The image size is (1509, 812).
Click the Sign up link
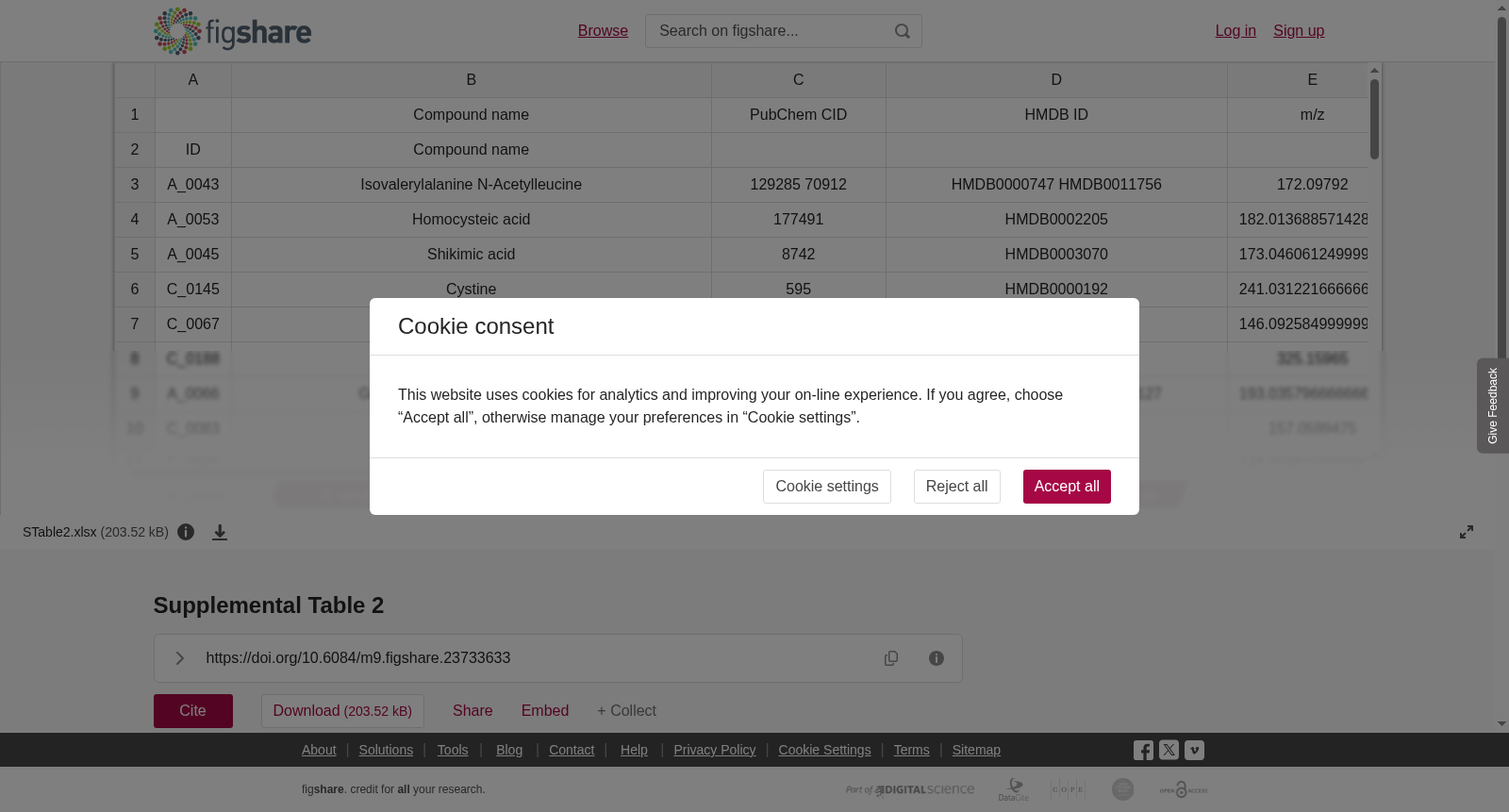(1299, 31)
